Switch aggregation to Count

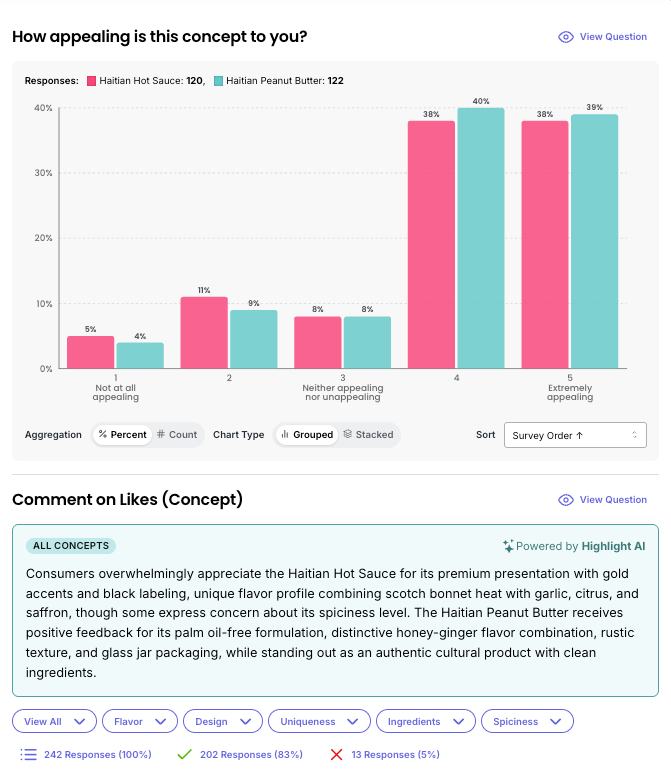tap(177, 435)
